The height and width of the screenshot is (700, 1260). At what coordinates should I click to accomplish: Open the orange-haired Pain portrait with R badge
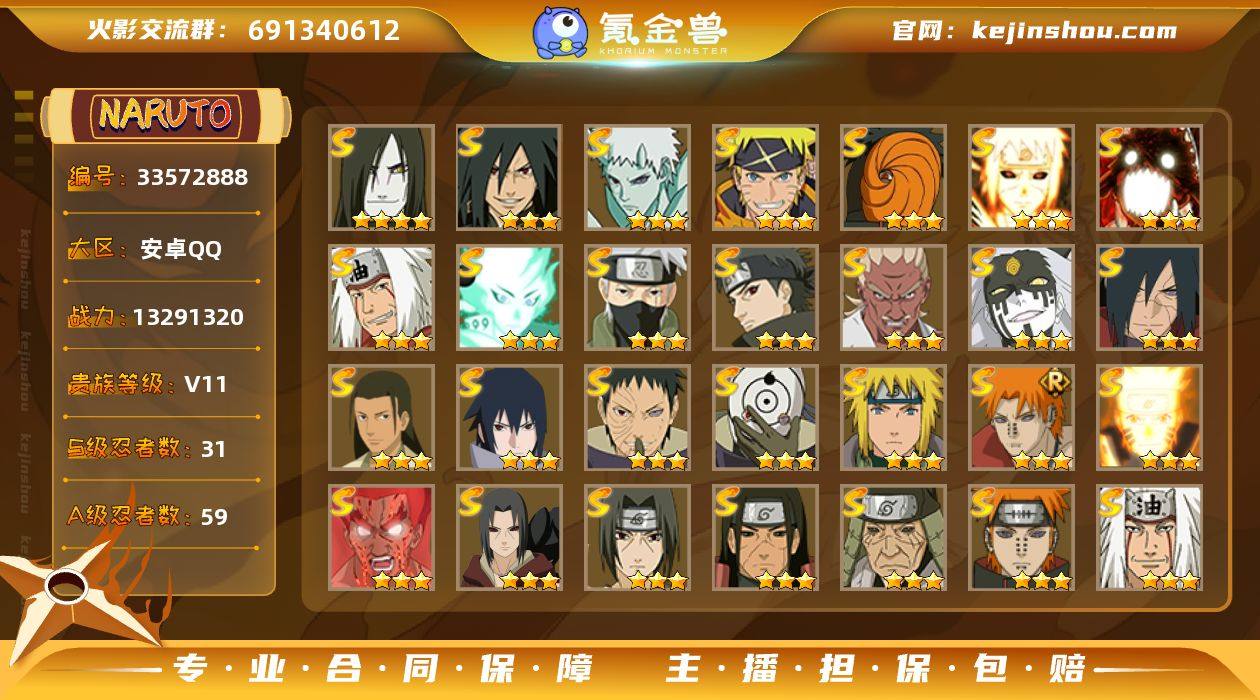(1021, 418)
